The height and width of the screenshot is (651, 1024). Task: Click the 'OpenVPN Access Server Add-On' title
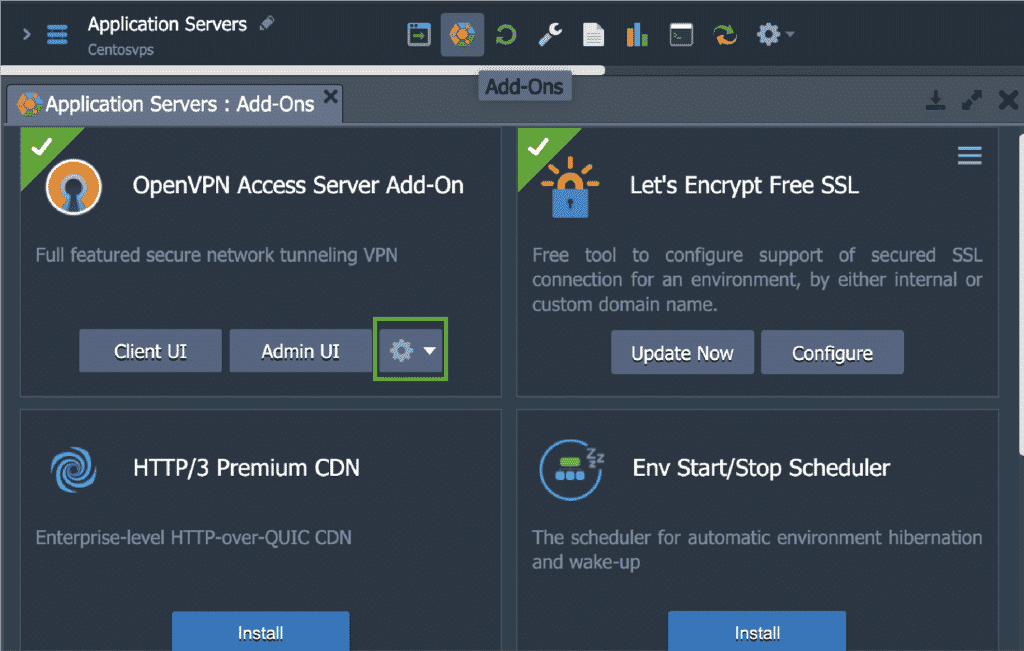(x=298, y=185)
